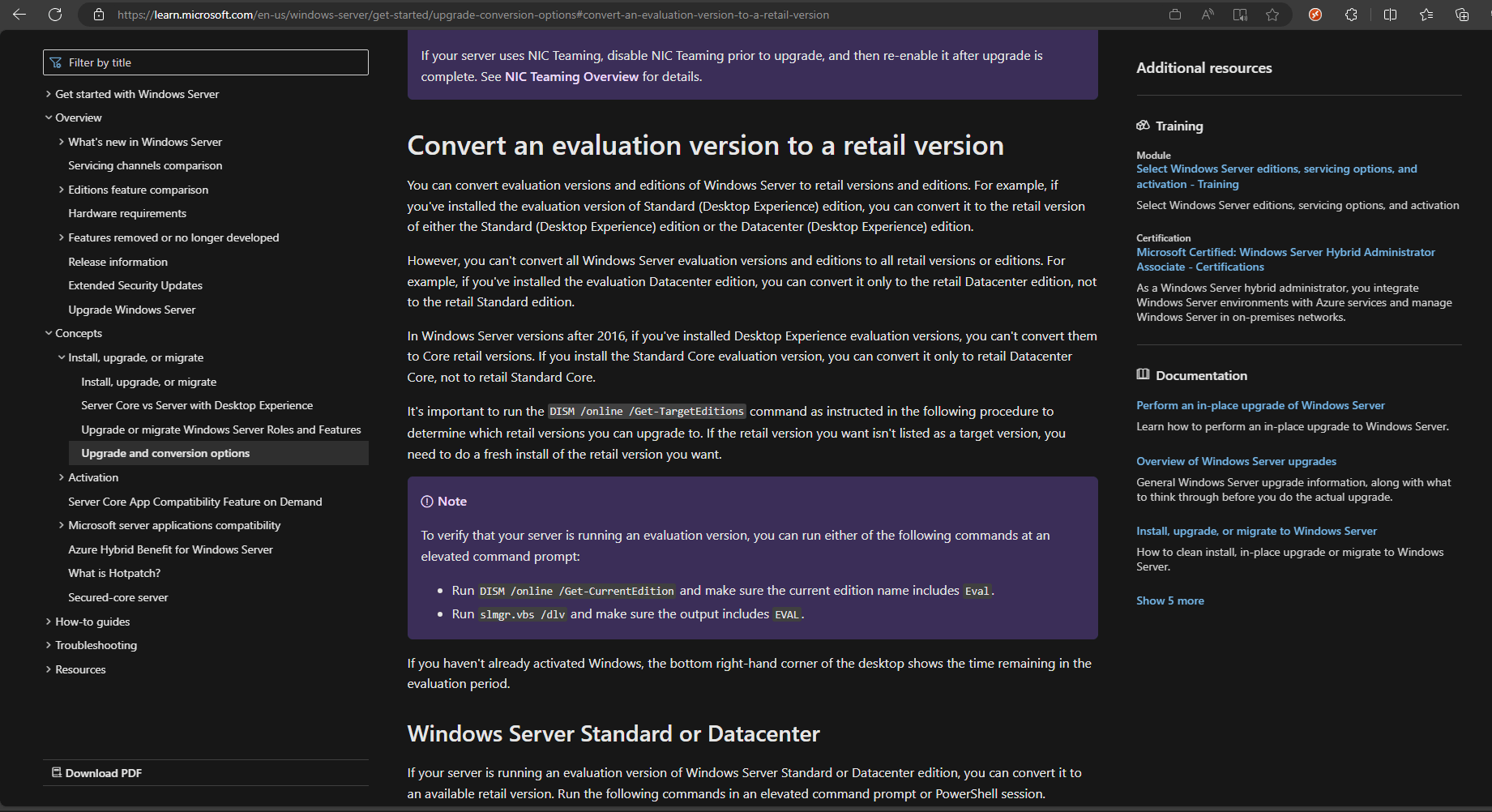View site info via lock icon
1492x812 pixels.
99,15
